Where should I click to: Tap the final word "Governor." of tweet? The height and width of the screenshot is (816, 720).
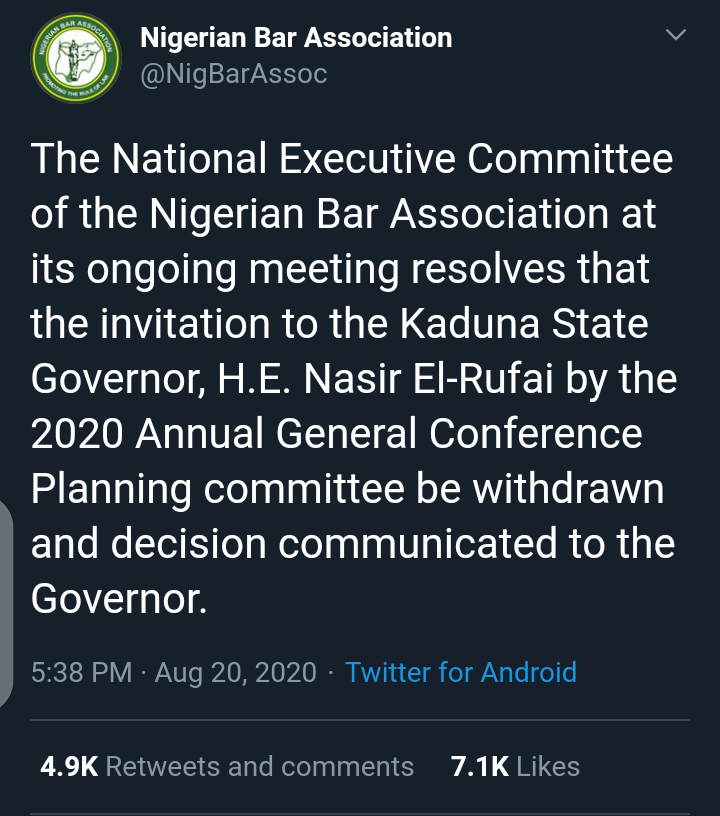119,598
